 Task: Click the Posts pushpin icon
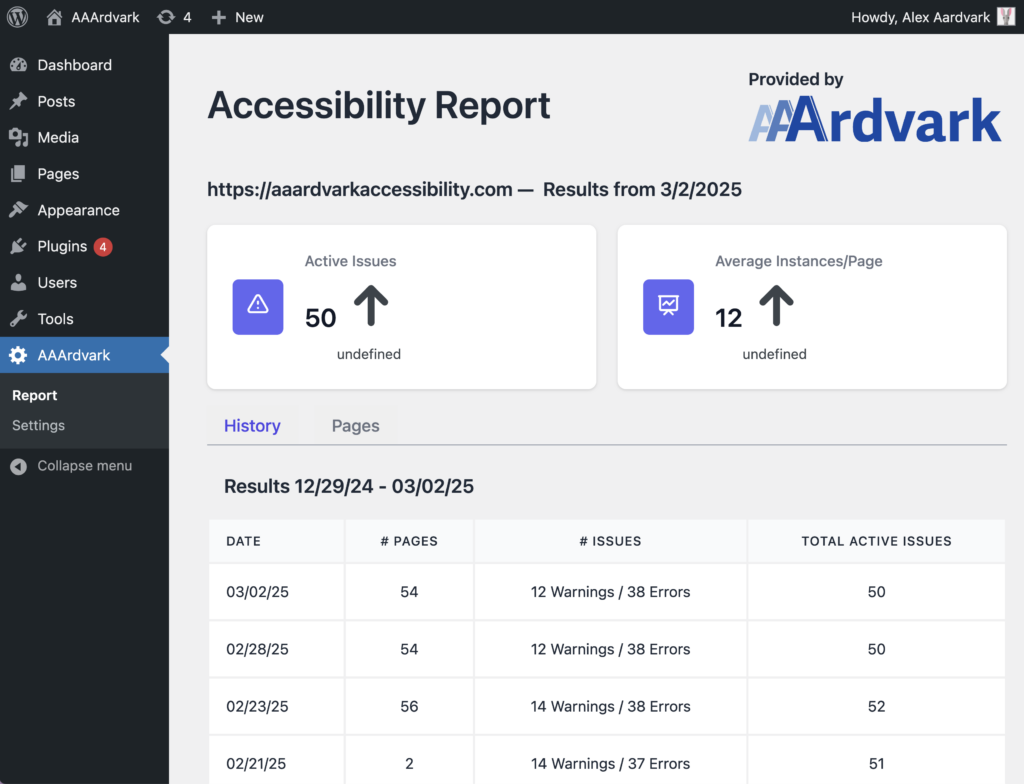pos(18,101)
